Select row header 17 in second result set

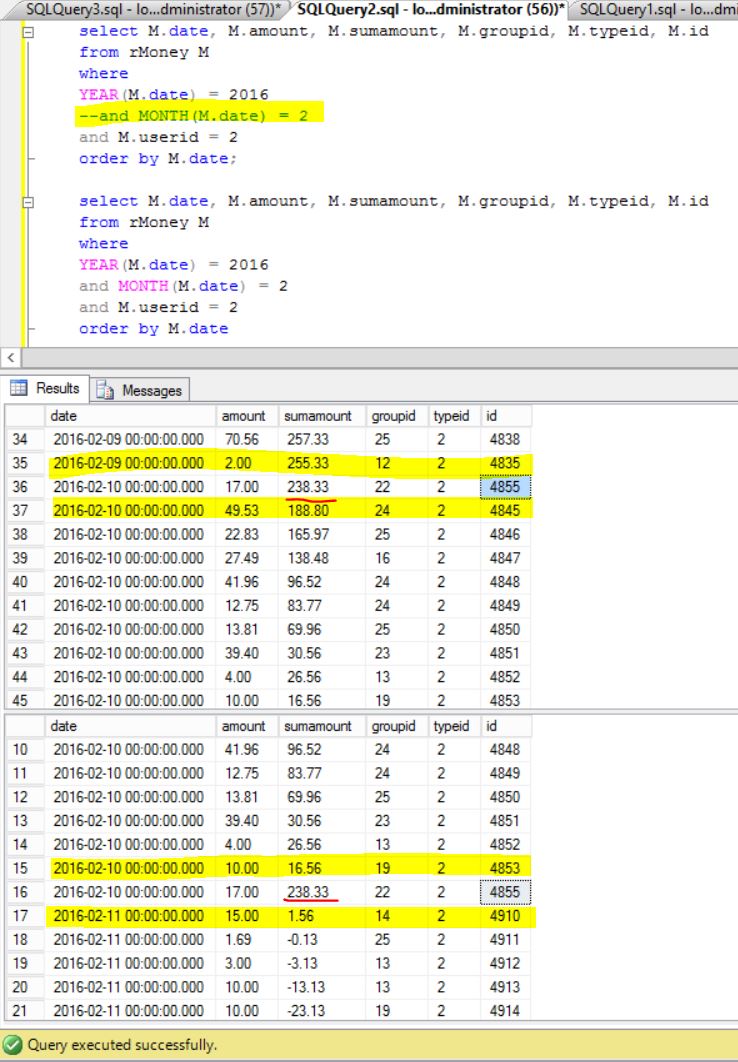click(24, 916)
